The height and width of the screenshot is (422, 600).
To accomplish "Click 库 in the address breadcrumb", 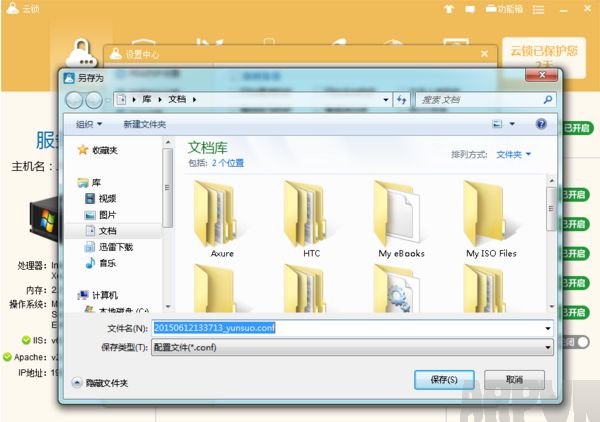I will (147, 99).
